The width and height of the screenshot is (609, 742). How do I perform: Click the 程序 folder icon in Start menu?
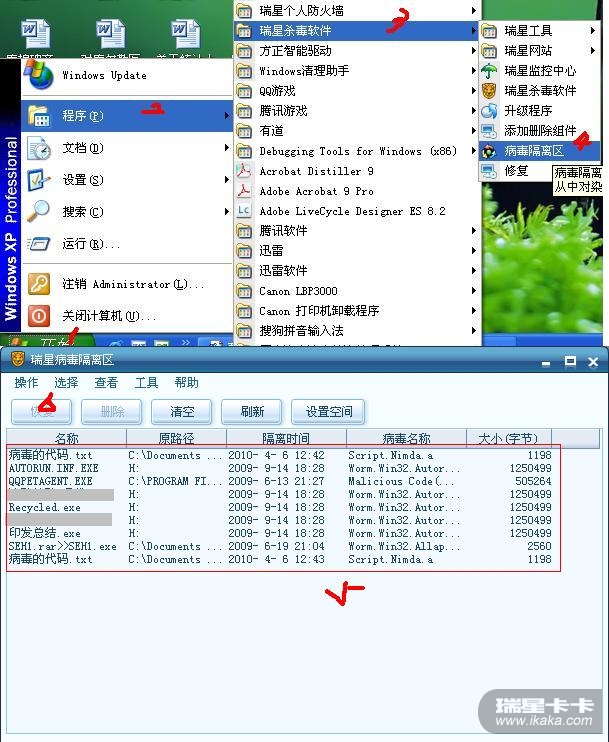click(39, 116)
